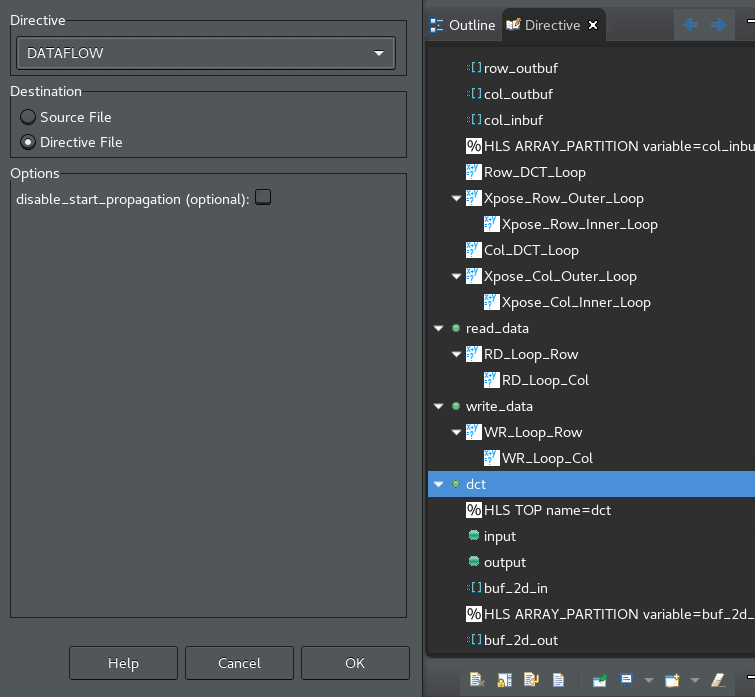The image size is (755, 697).
Task: Select the Directive File destination
Action: 28,142
